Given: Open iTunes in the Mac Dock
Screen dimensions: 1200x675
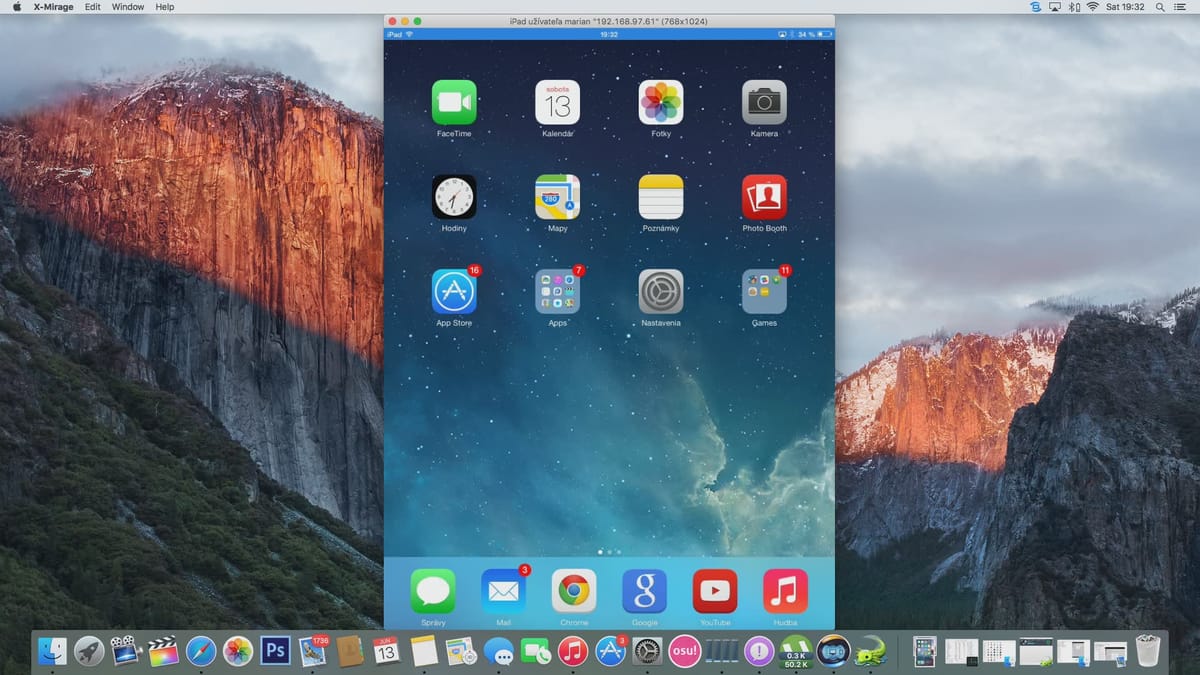Looking at the screenshot, I should (x=573, y=652).
